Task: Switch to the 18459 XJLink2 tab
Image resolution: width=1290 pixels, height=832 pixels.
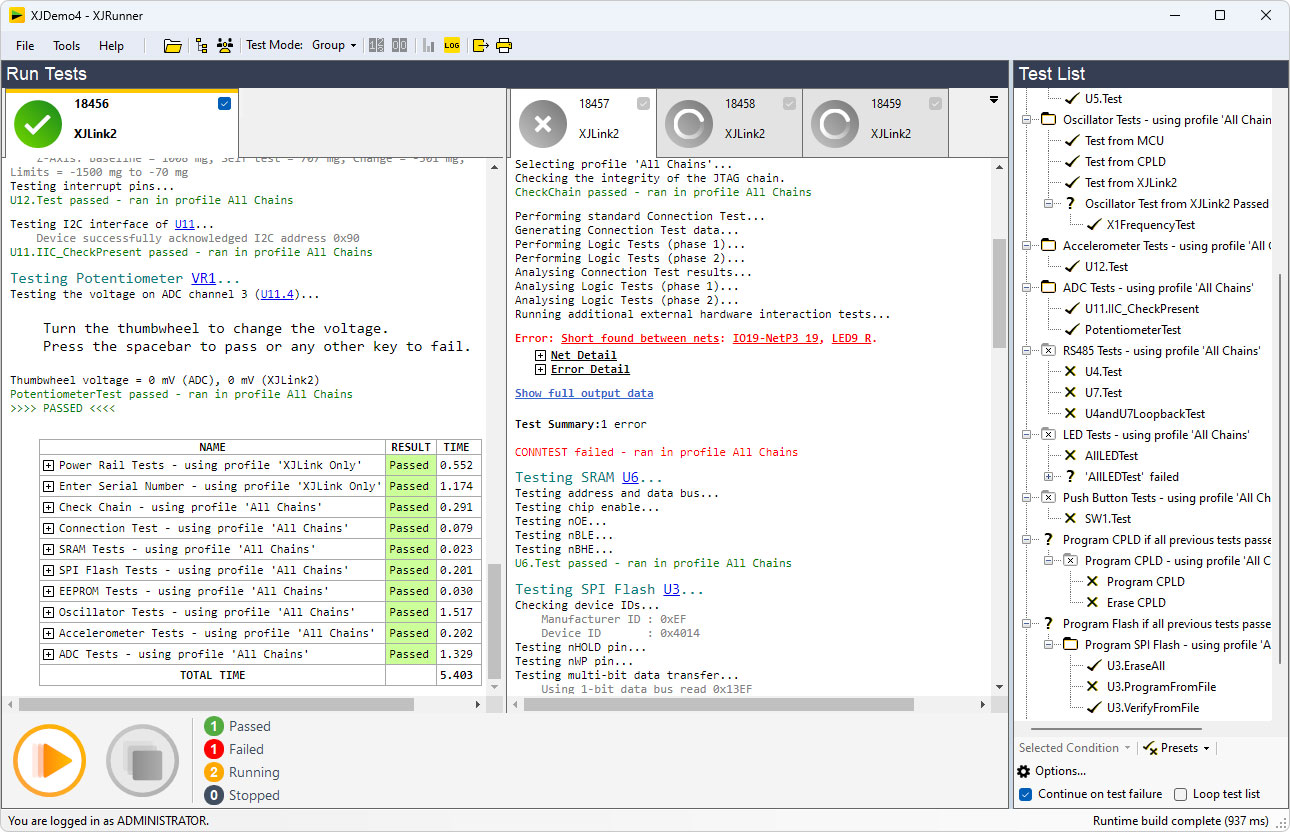Action: pos(876,123)
